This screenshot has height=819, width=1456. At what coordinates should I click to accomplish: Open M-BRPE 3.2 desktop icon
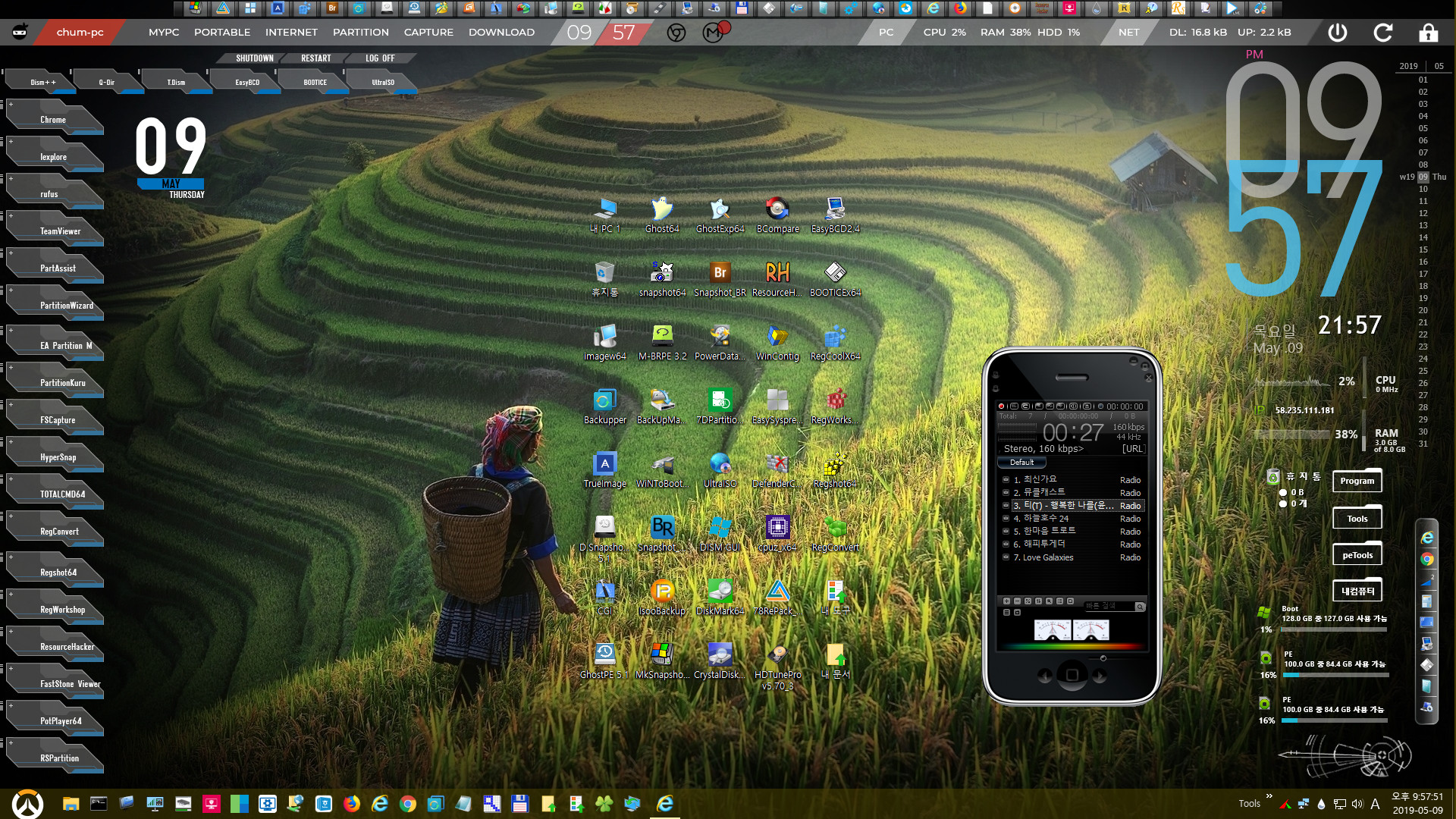[662, 342]
